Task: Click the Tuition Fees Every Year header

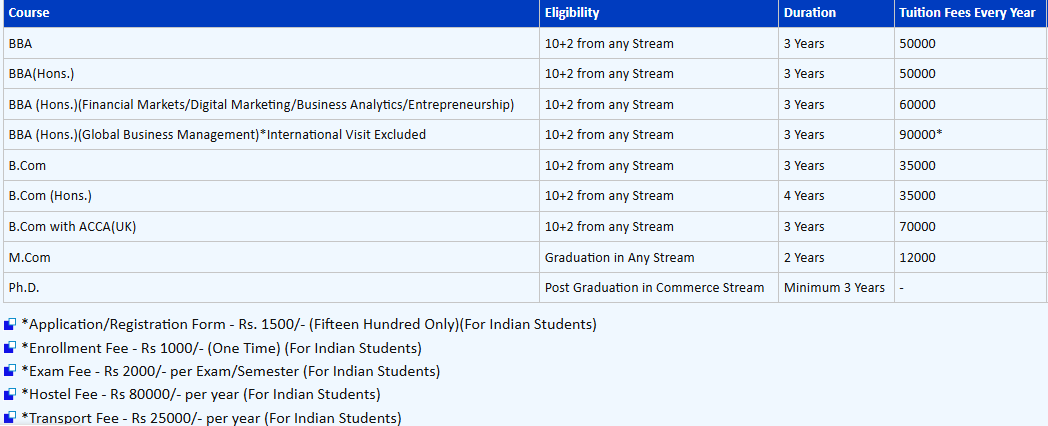Action: tap(967, 13)
